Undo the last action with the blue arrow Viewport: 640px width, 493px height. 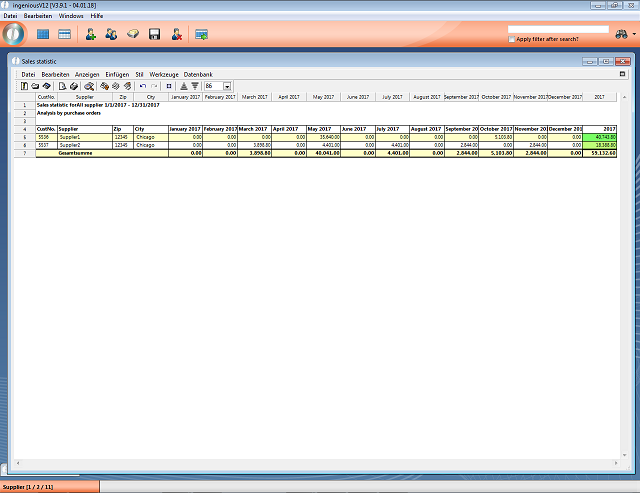143,86
